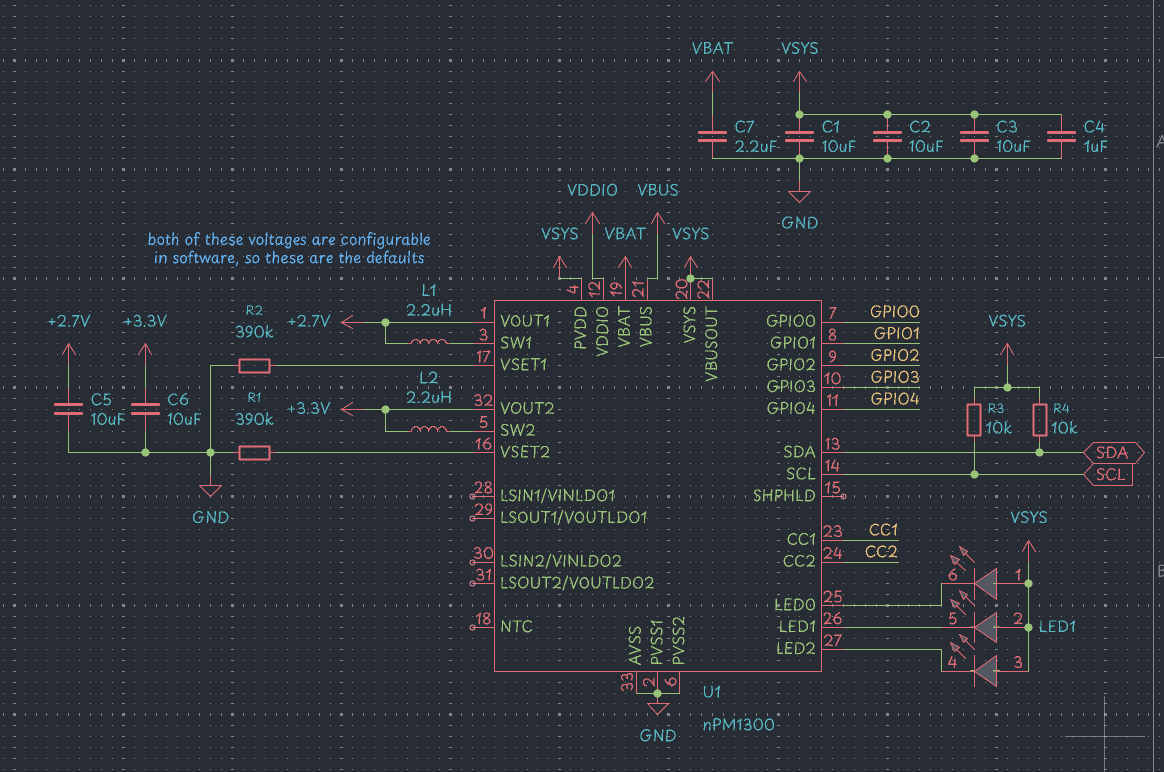This screenshot has width=1164, height=772.
Task: Select the VSYS arrow above R3 and R4
Action: [x=1007, y=352]
